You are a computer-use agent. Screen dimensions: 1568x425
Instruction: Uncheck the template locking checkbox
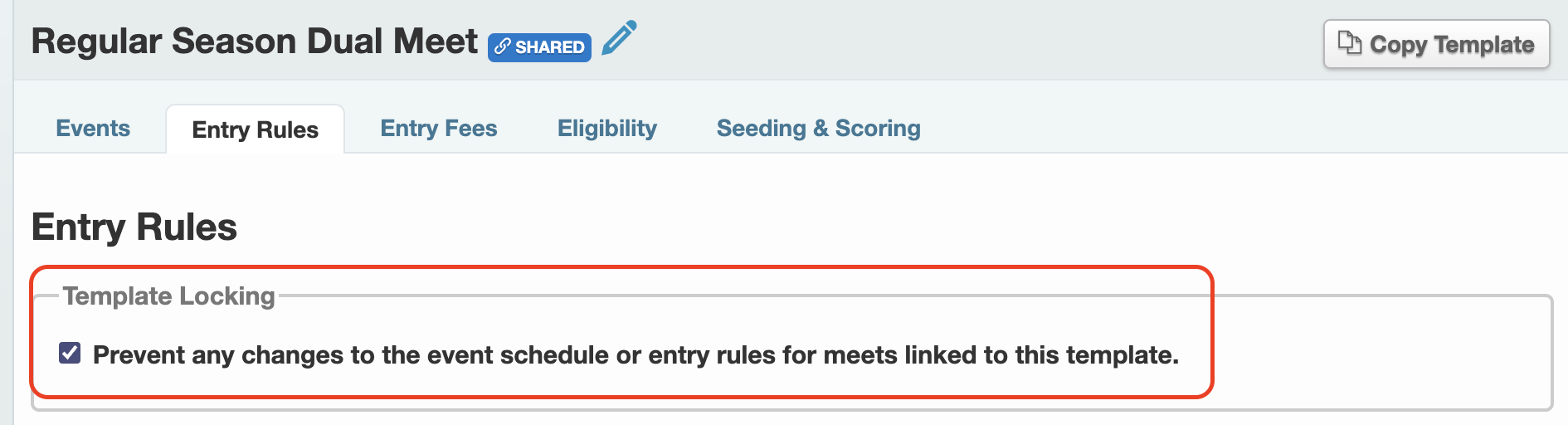70,354
